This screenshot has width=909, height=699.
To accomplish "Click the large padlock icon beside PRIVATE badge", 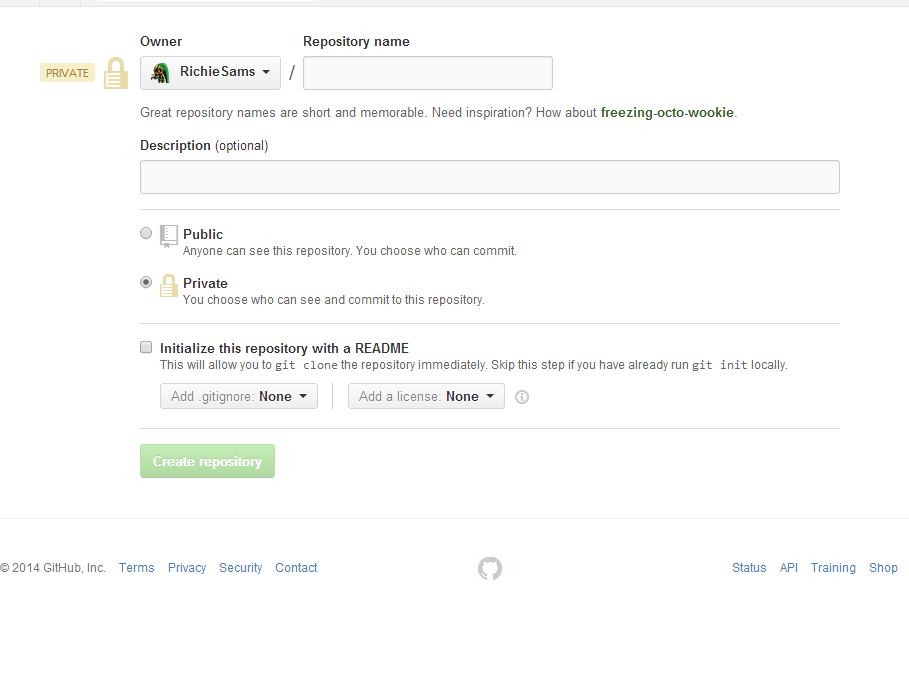I will coord(115,73).
